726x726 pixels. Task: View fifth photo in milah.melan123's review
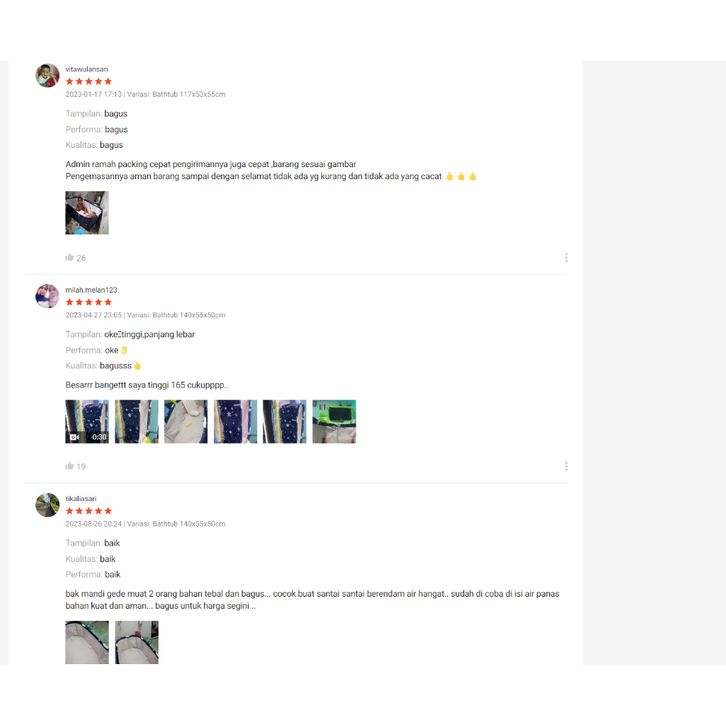285,421
